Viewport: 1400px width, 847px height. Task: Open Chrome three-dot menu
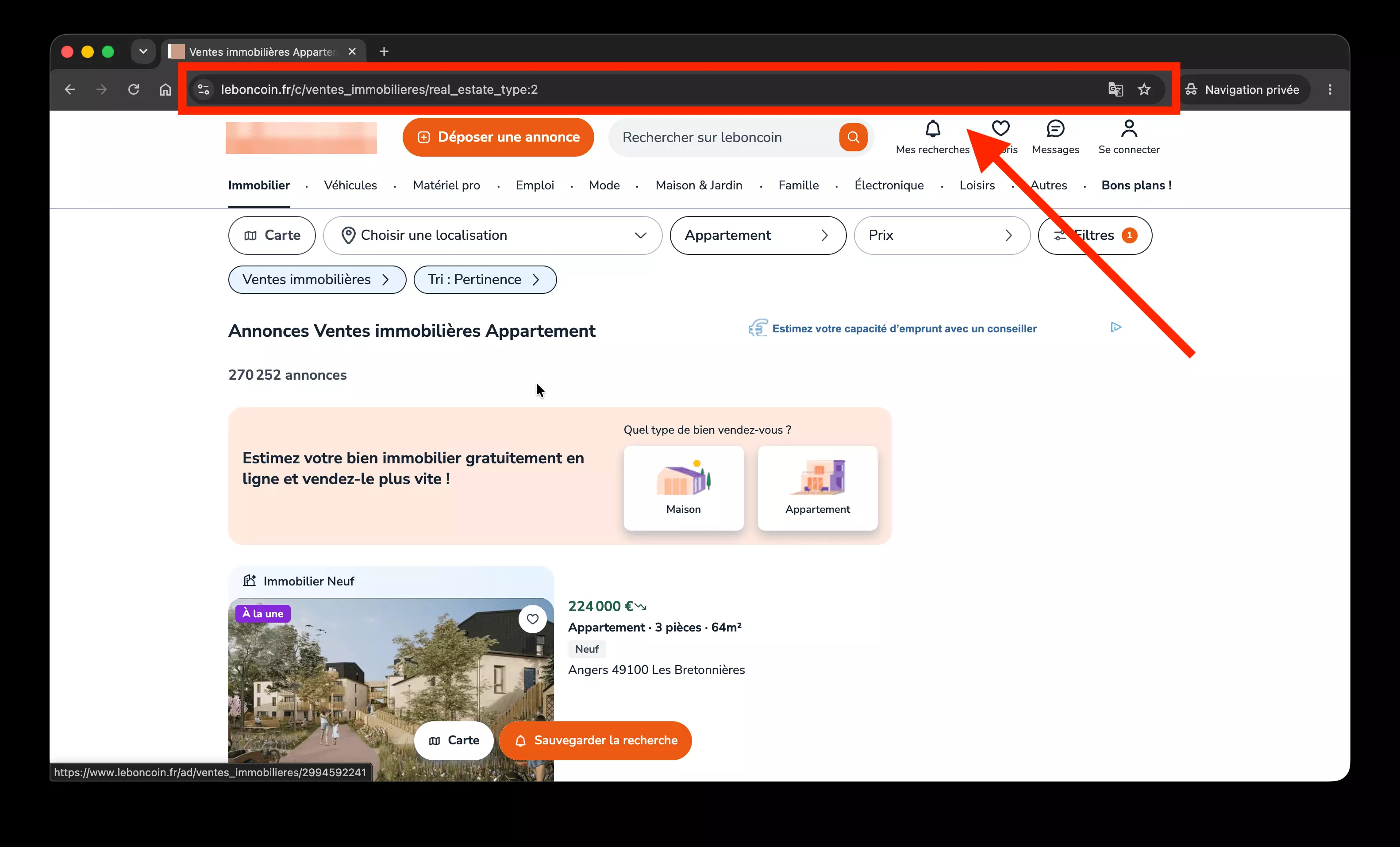point(1330,89)
